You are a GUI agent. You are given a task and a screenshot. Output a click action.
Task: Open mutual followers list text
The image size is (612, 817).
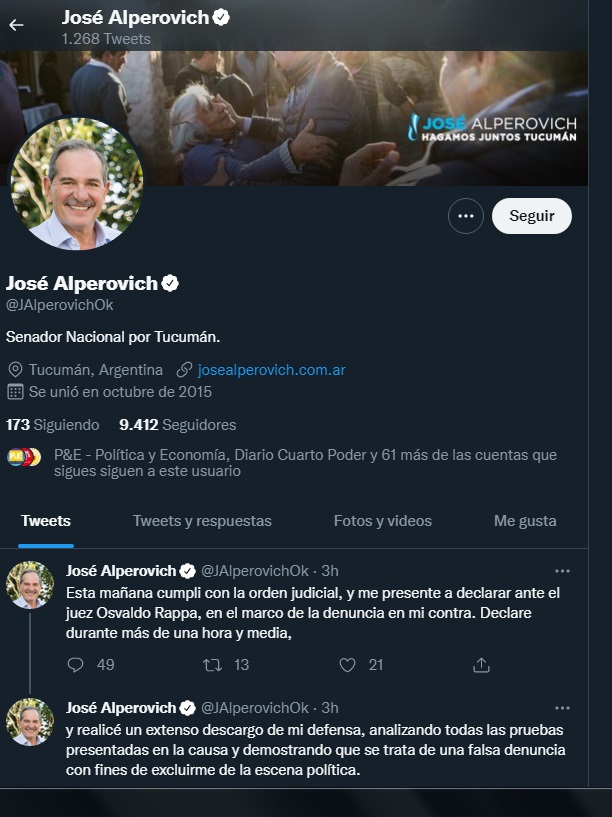pyautogui.click(x=305, y=463)
